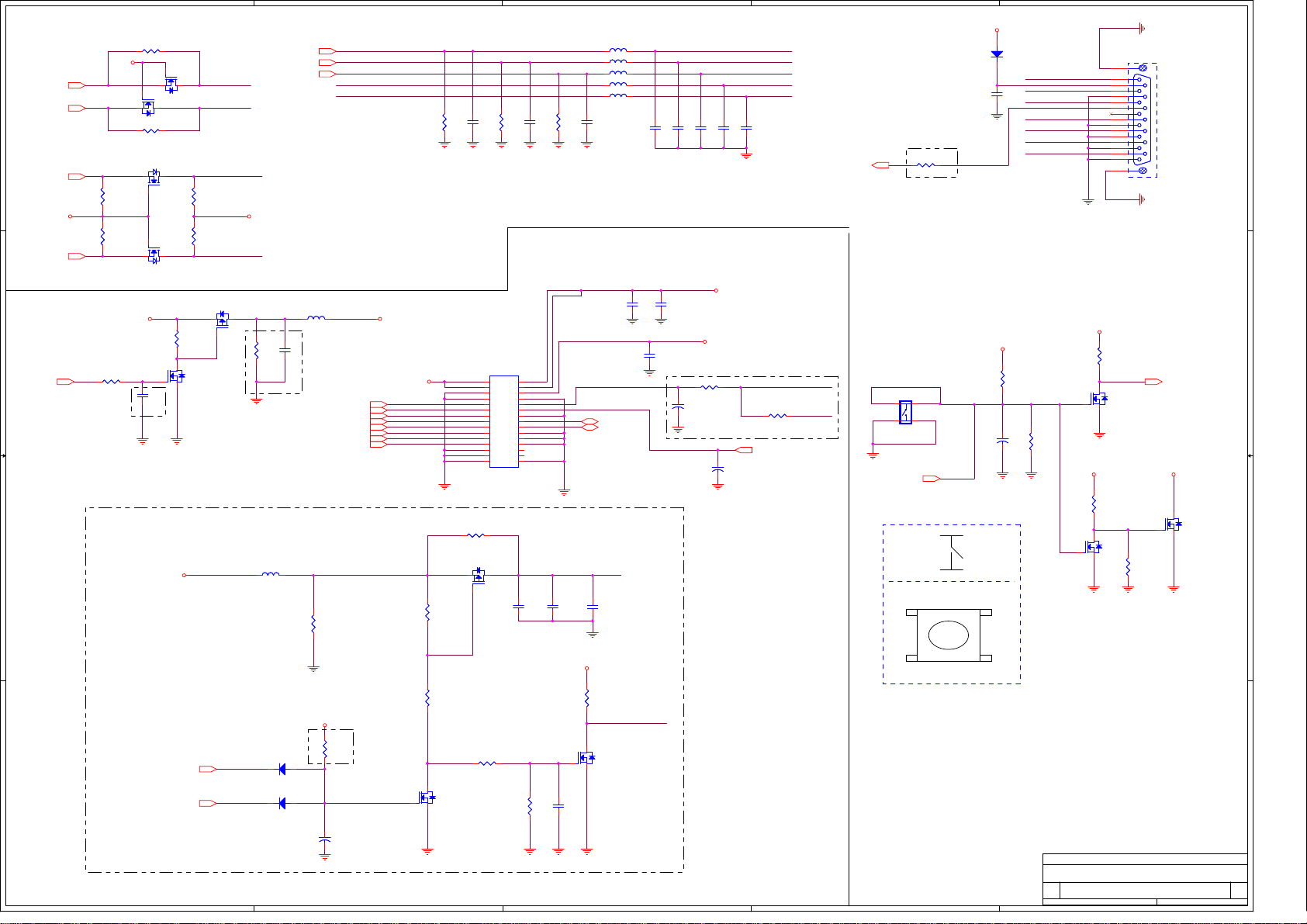Viewport: 1307px width, 924px height.
Task: Select the input port below the blue switch component
Action: click(931, 479)
